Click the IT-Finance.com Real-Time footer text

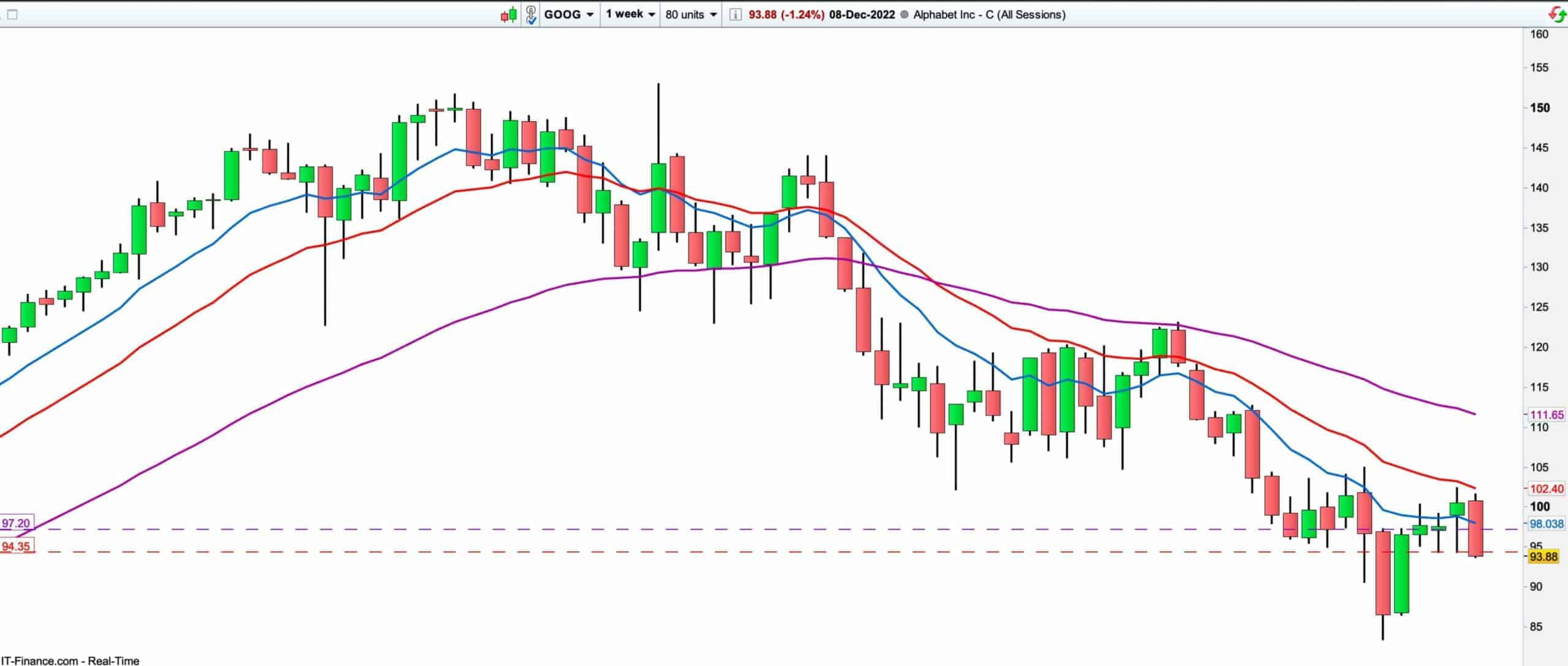click(x=70, y=660)
